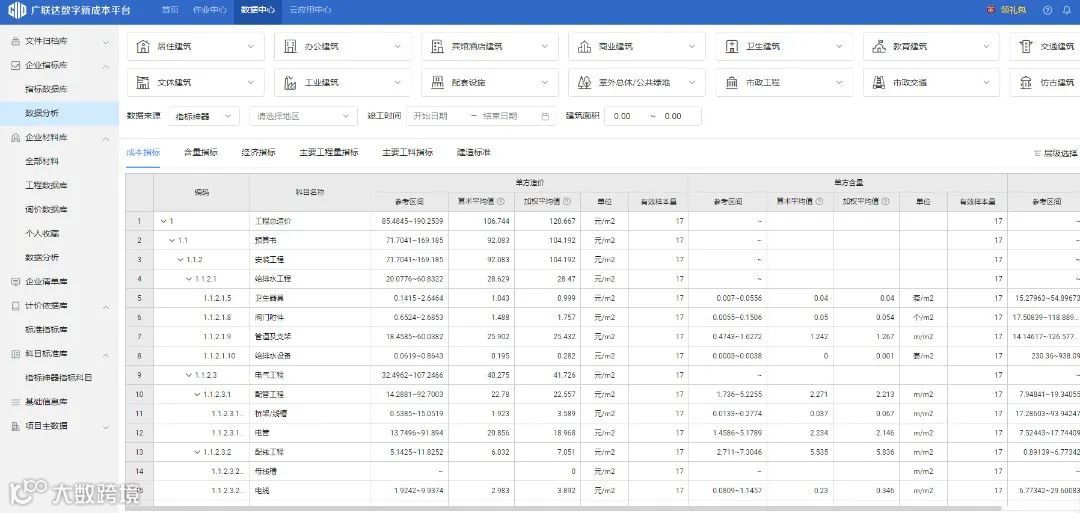The width and height of the screenshot is (1080, 513).
Task: Switch to the 含量指标 tab
Action: 201,153
